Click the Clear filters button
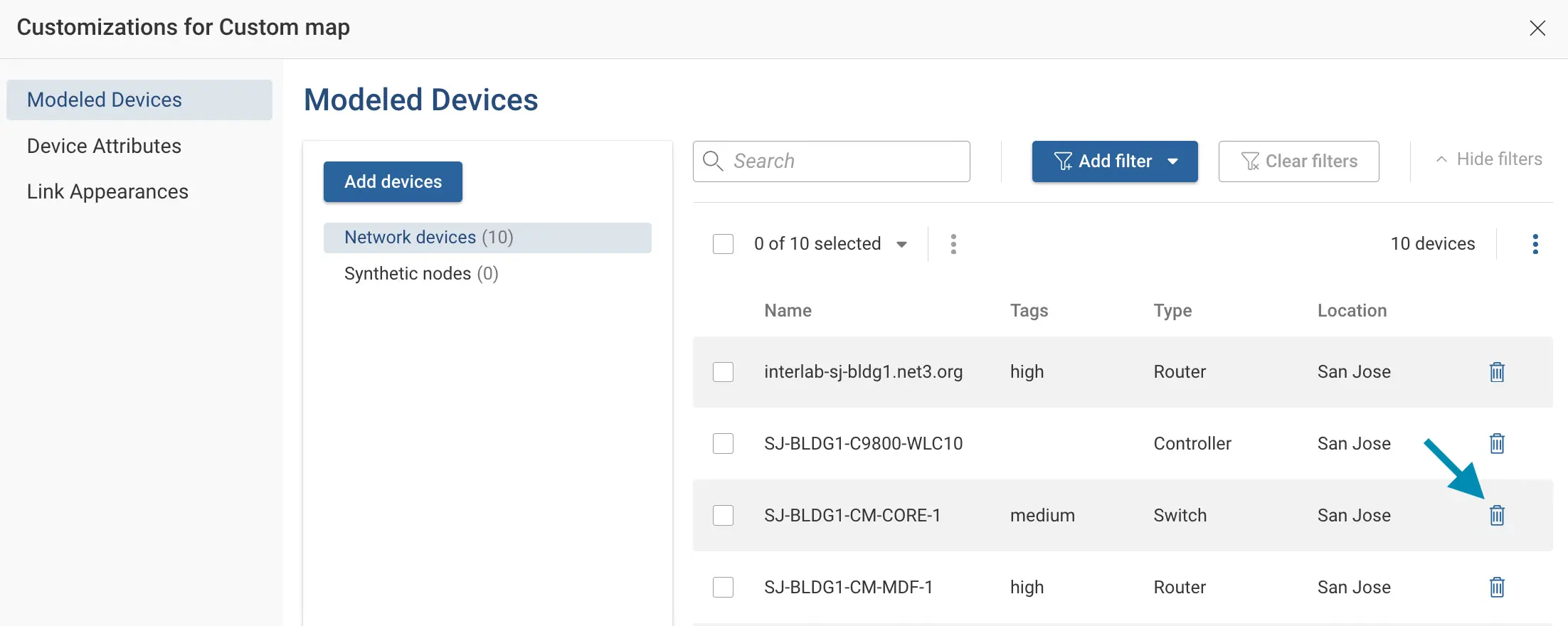 click(1298, 161)
